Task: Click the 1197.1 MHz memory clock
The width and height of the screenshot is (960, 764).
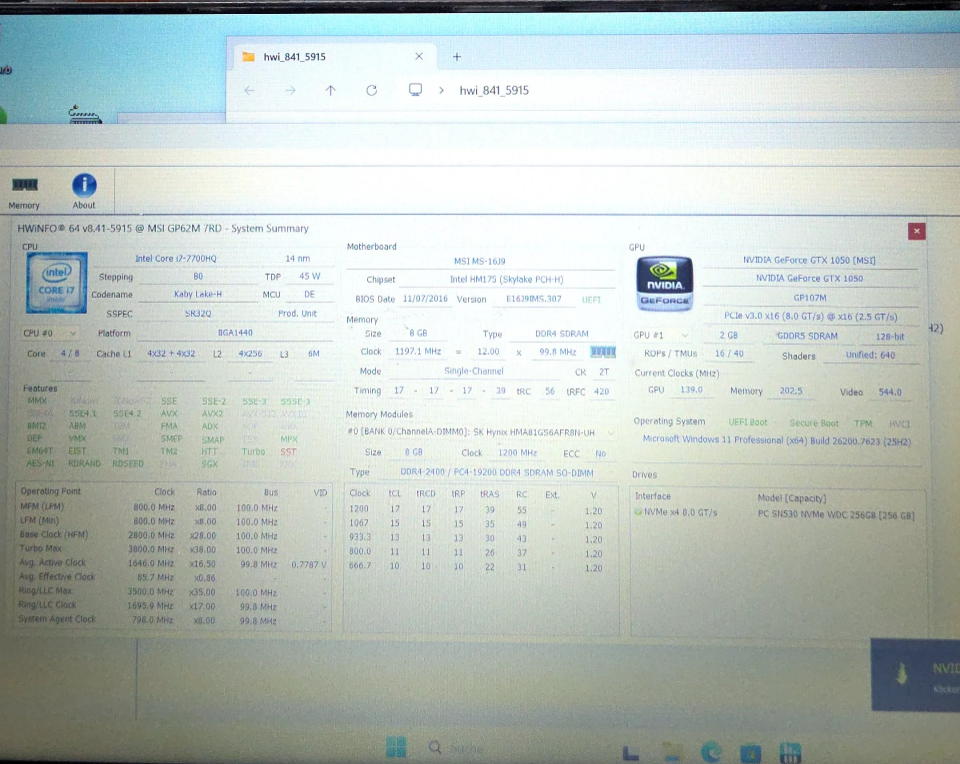Action: coord(418,352)
